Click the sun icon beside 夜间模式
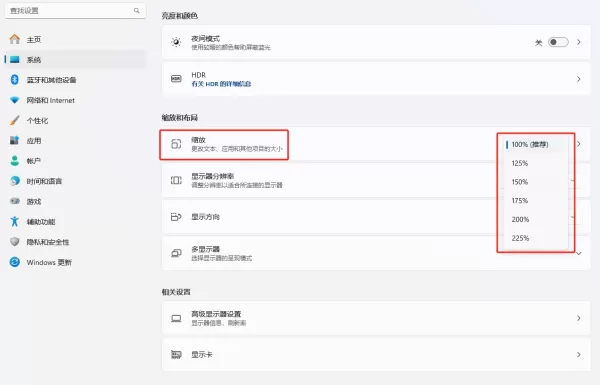The height and width of the screenshot is (385, 600). coord(176,42)
